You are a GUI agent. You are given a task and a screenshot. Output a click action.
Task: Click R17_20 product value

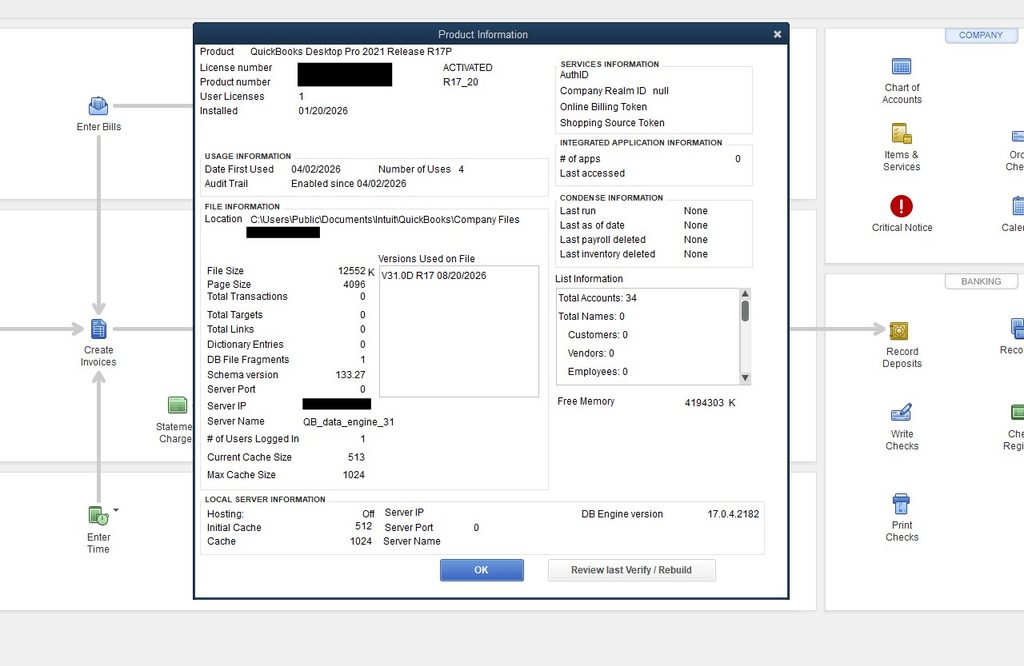tap(460, 82)
